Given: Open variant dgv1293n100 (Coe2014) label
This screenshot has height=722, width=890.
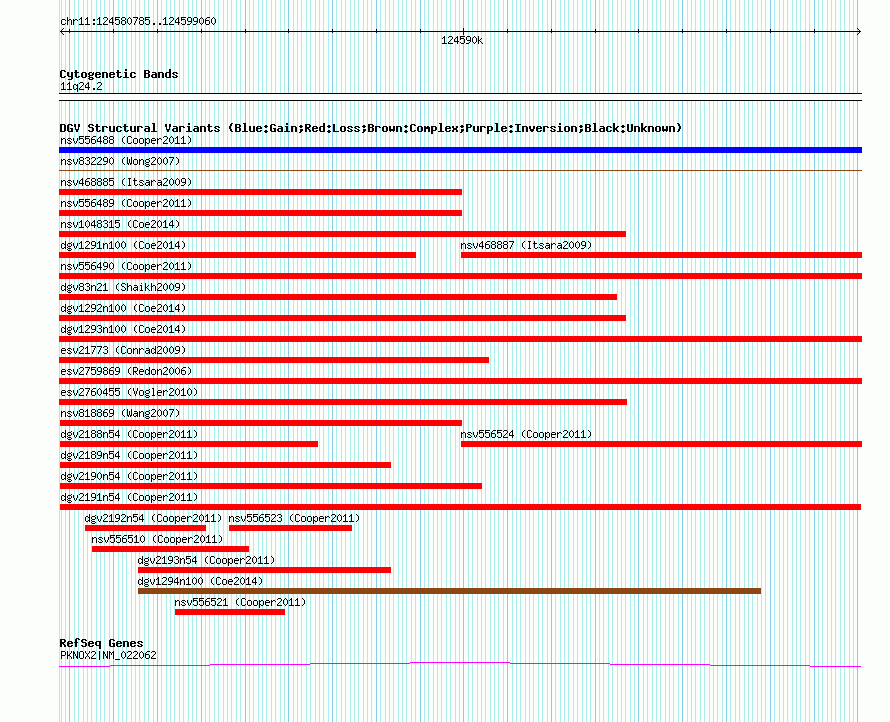Looking at the screenshot, I should click(x=123, y=329).
